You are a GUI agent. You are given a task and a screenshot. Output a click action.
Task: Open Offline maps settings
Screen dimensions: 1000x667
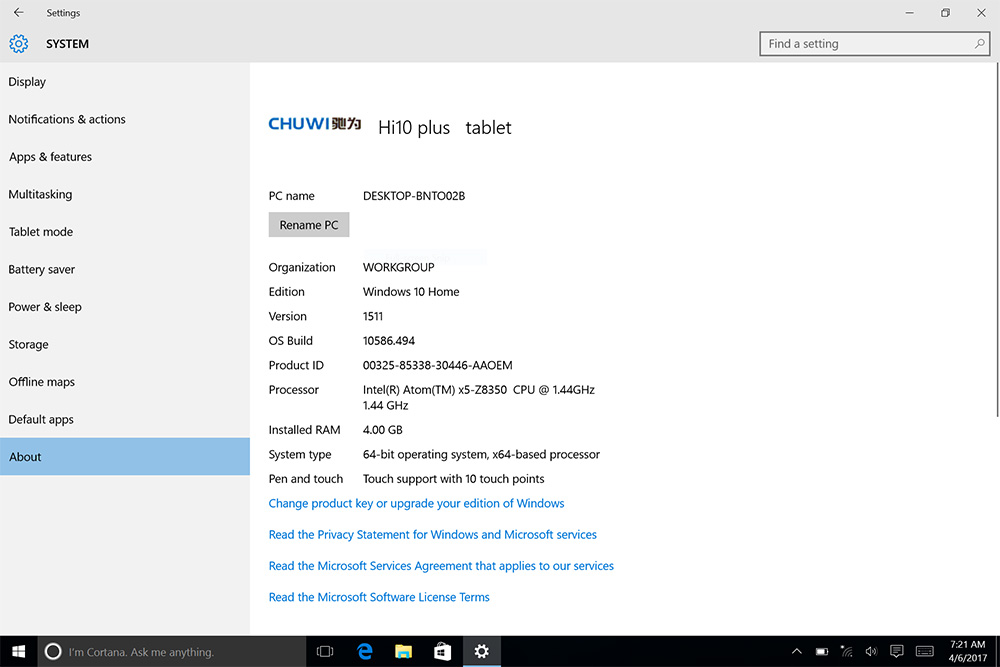(125, 382)
